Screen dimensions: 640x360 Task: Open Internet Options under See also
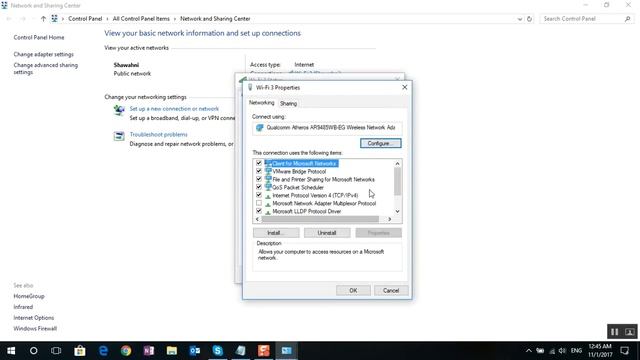[33, 318]
